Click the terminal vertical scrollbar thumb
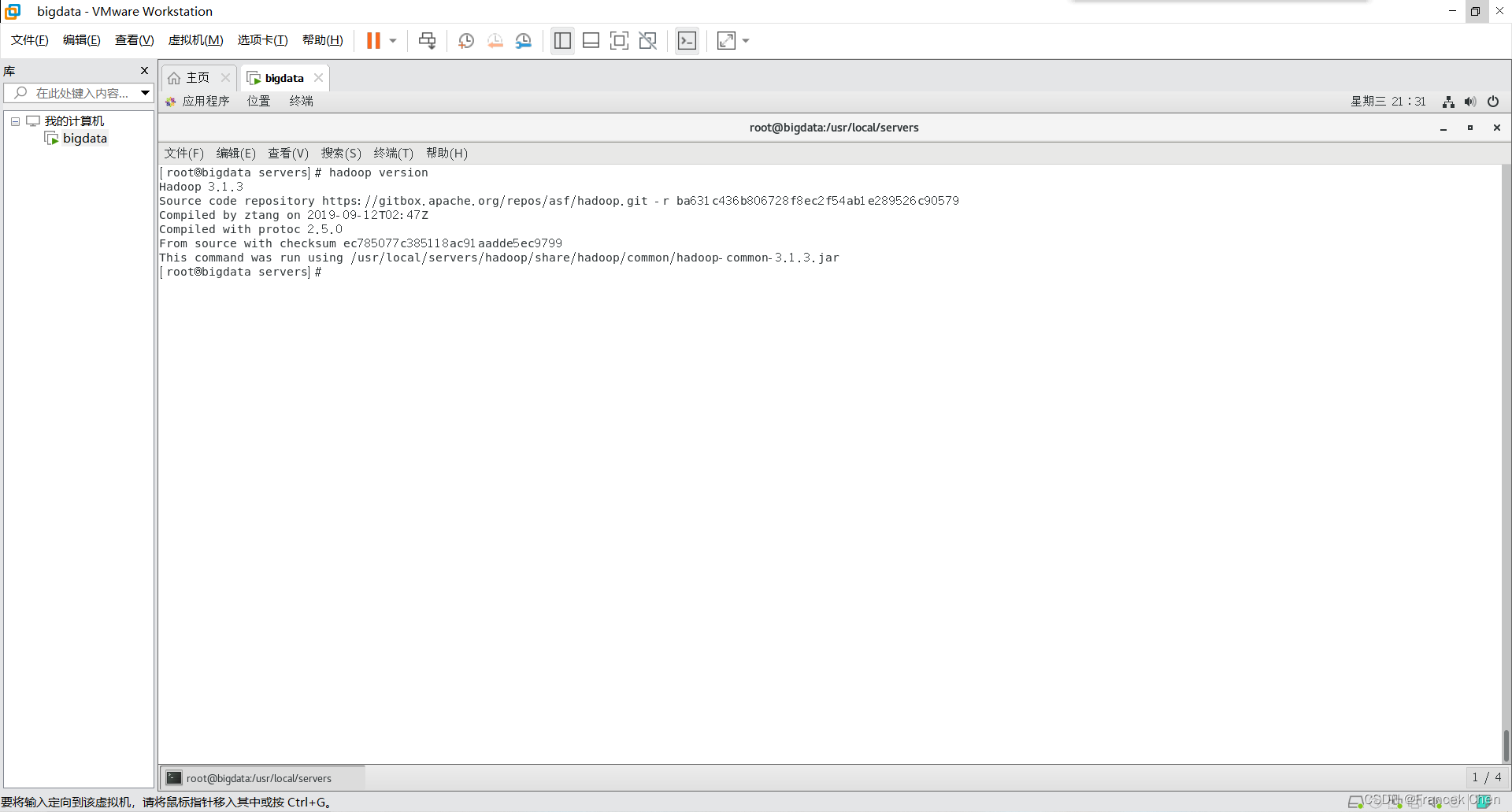Viewport: 1512px width, 812px height. pos(1506,745)
